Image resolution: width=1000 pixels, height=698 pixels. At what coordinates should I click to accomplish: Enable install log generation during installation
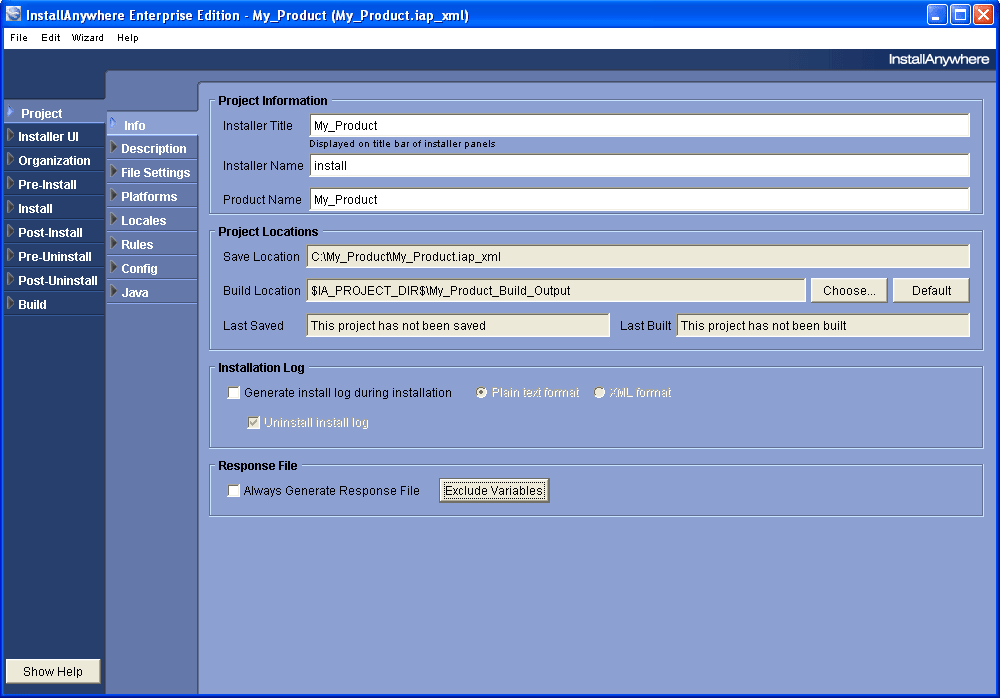(233, 392)
